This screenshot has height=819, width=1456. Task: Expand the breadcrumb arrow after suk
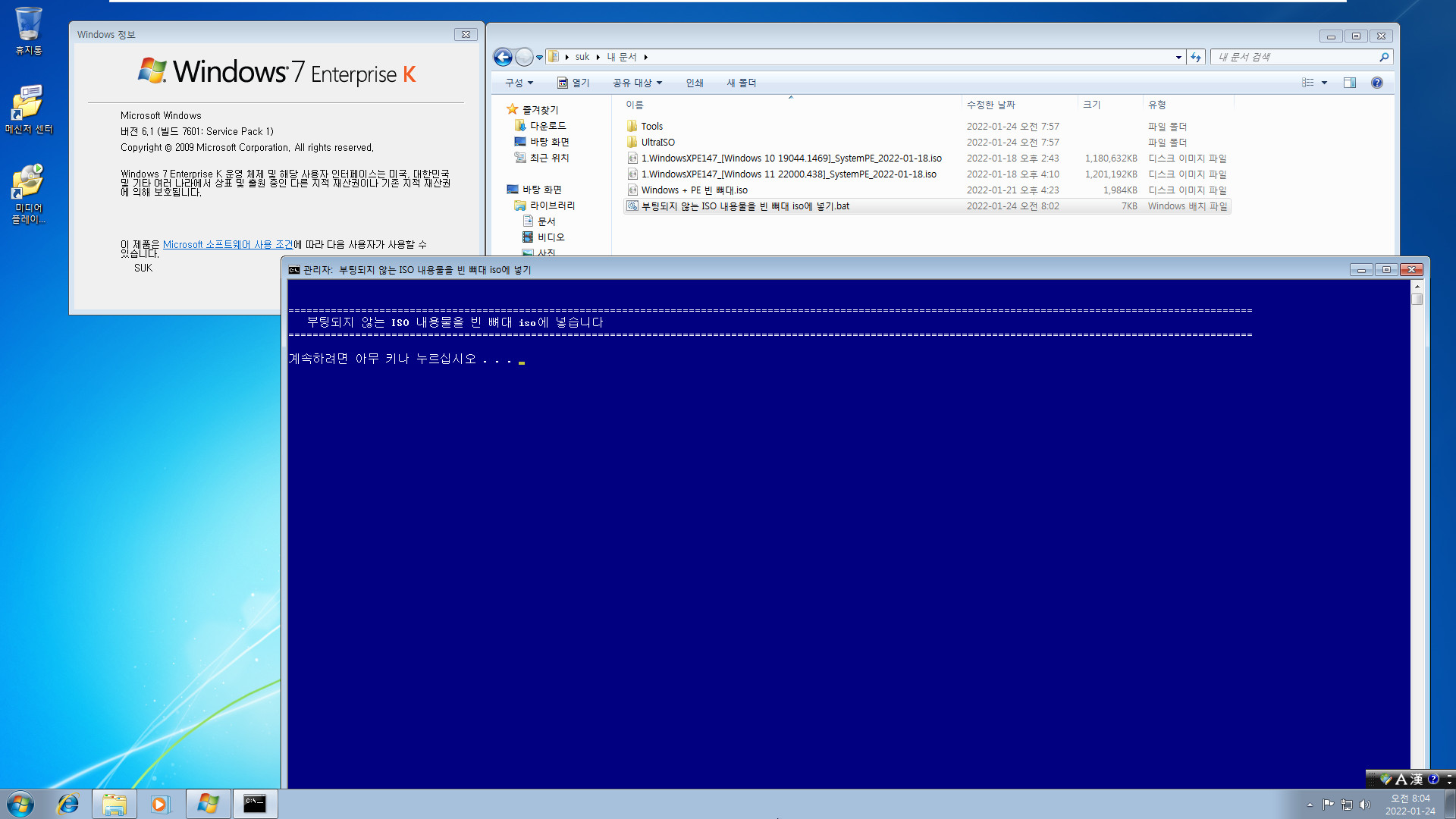(598, 57)
